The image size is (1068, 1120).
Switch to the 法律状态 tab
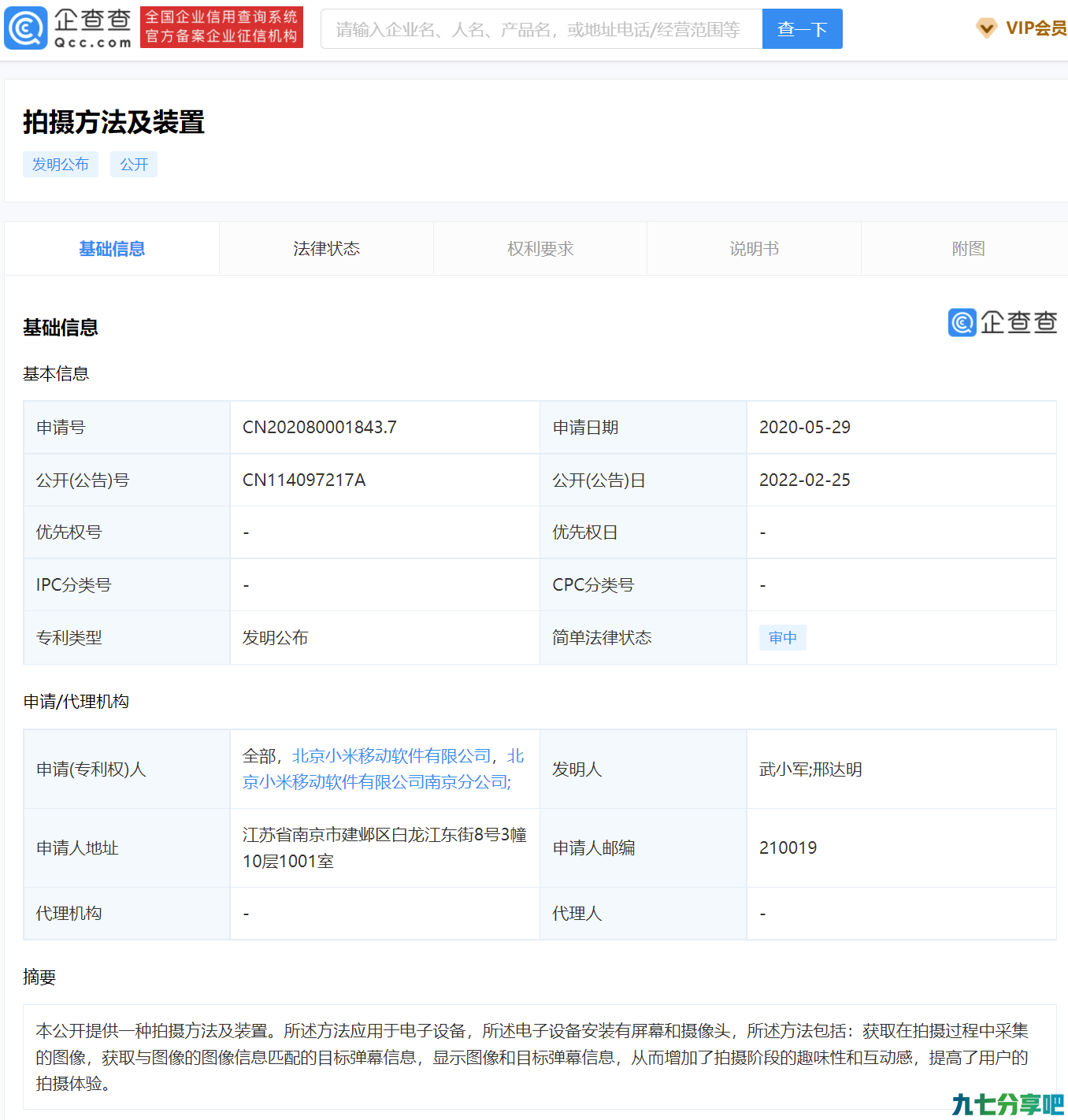tap(326, 249)
